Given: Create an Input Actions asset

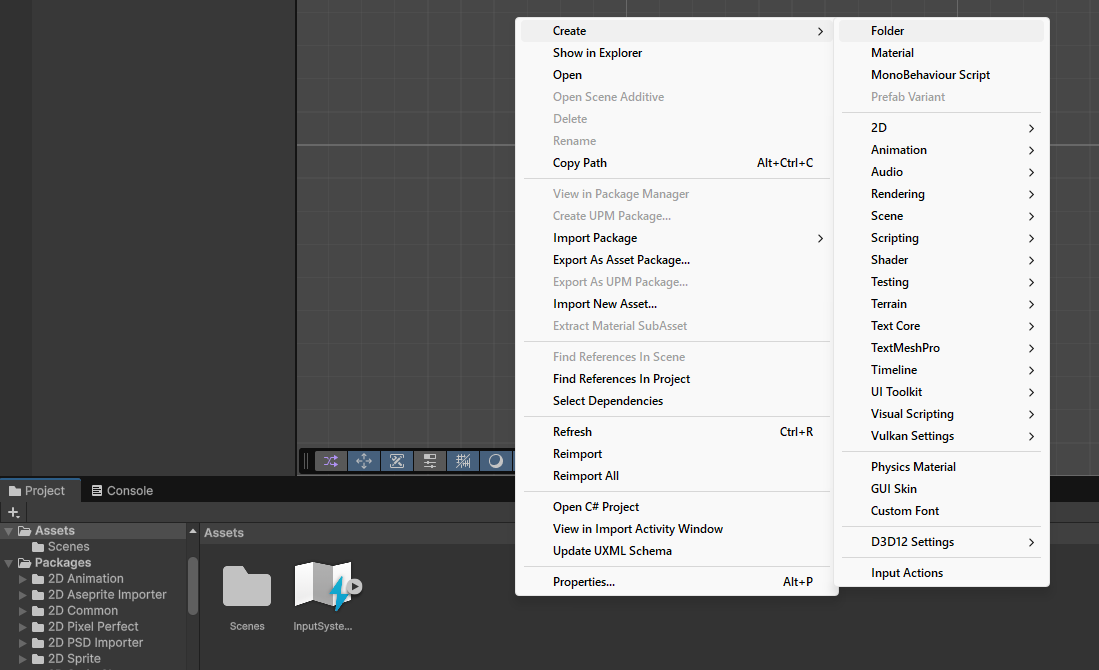Looking at the screenshot, I should pos(941,573).
